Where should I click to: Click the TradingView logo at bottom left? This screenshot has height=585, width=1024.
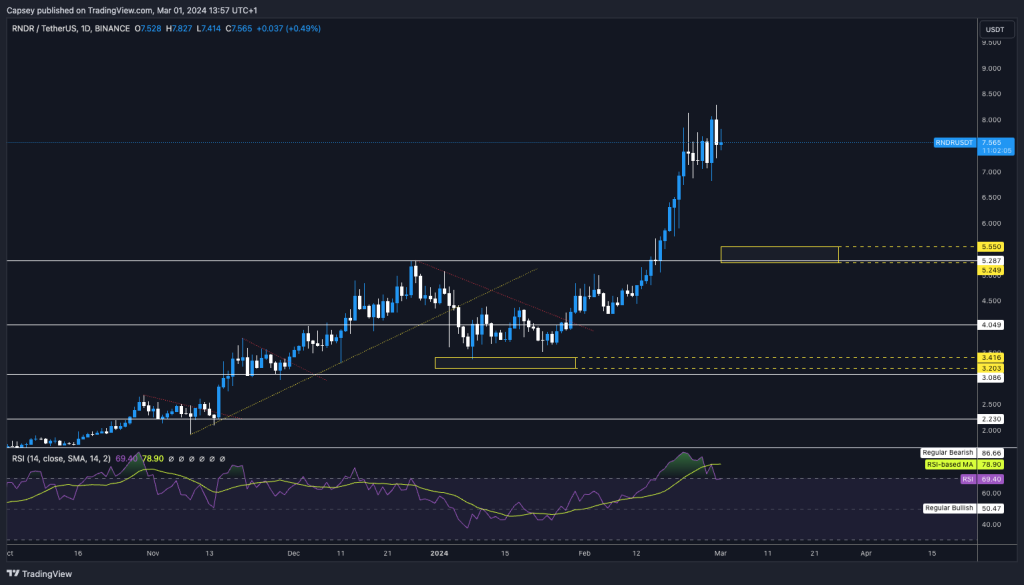39,574
